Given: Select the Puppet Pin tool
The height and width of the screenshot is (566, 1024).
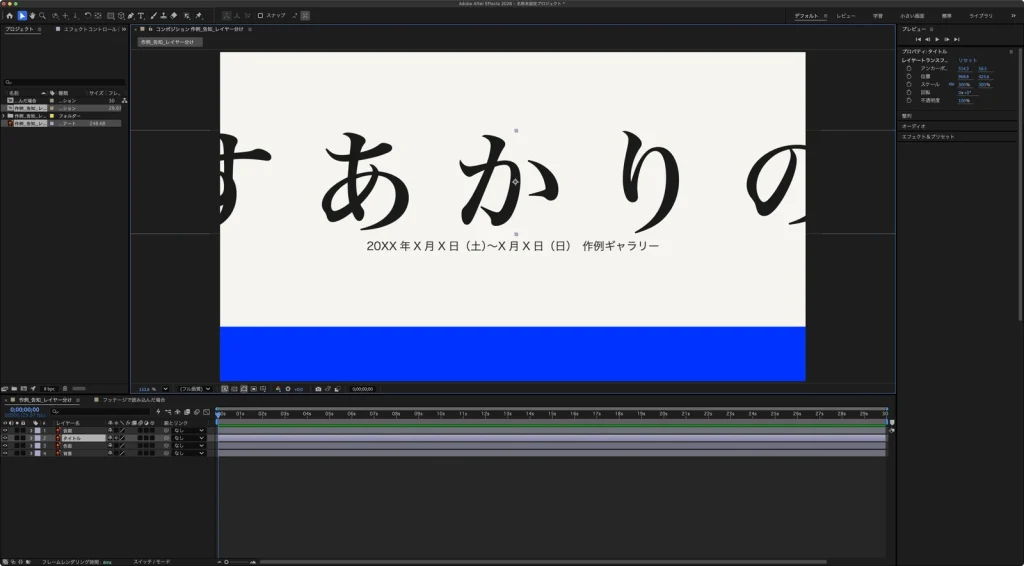Looking at the screenshot, I should point(199,16).
